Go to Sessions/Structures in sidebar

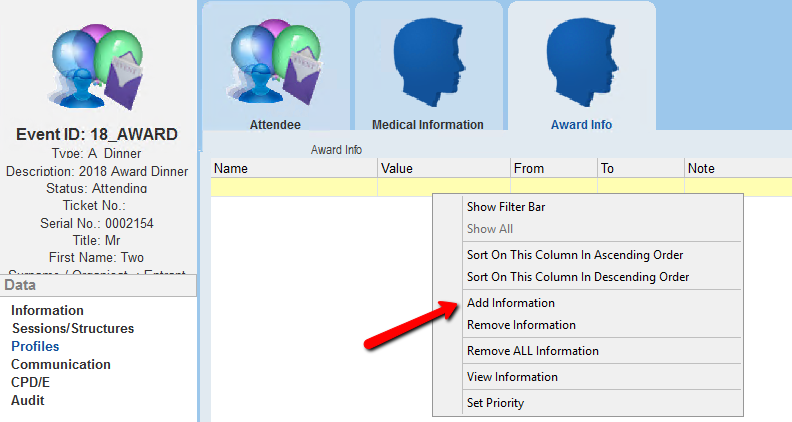(72, 329)
